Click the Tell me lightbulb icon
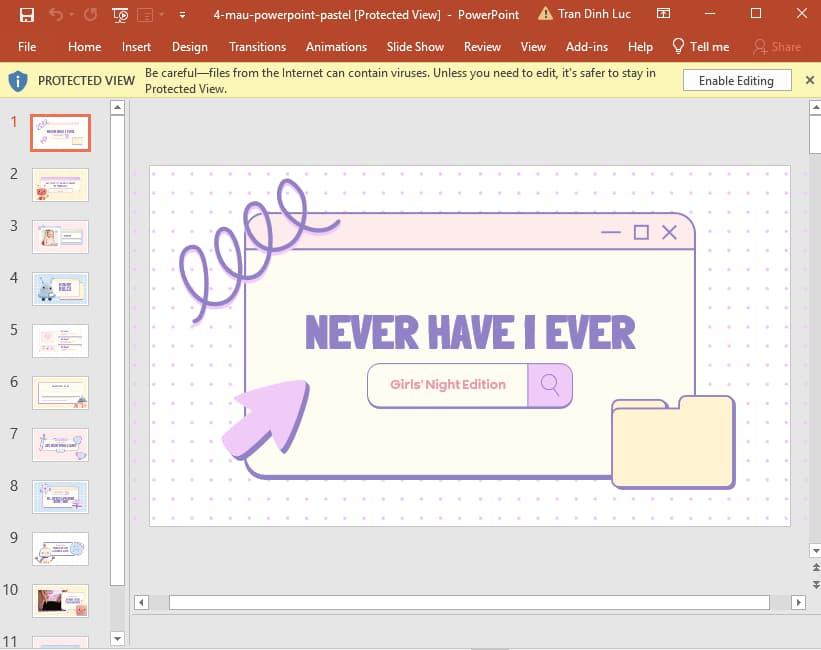The height and width of the screenshot is (650, 821). click(x=678, y=47)
